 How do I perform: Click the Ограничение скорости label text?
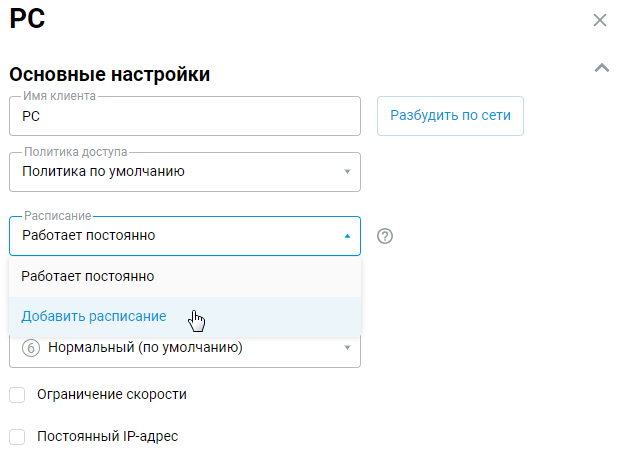pos(111,395)
